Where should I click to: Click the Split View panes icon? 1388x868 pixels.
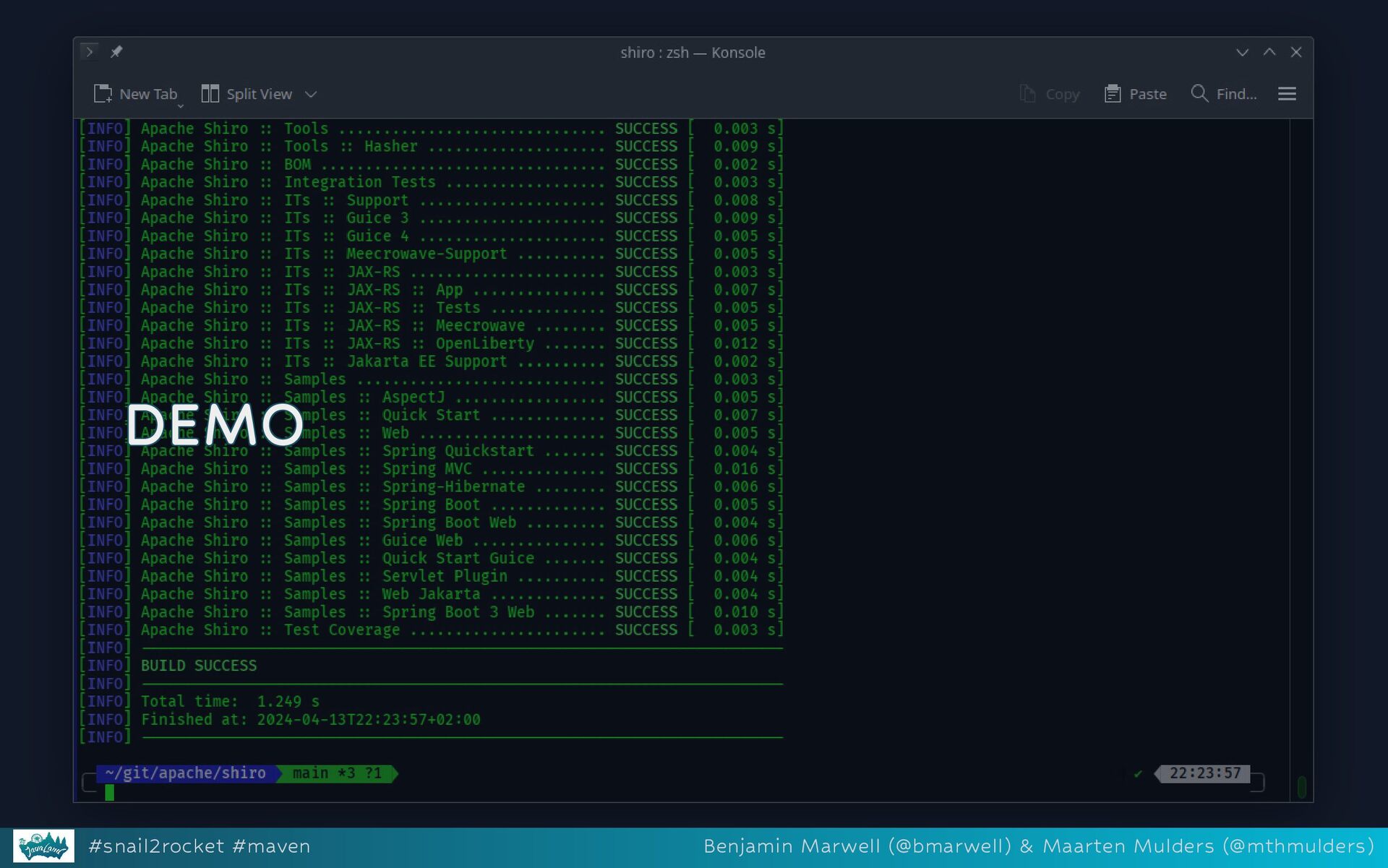click(210, 94)
